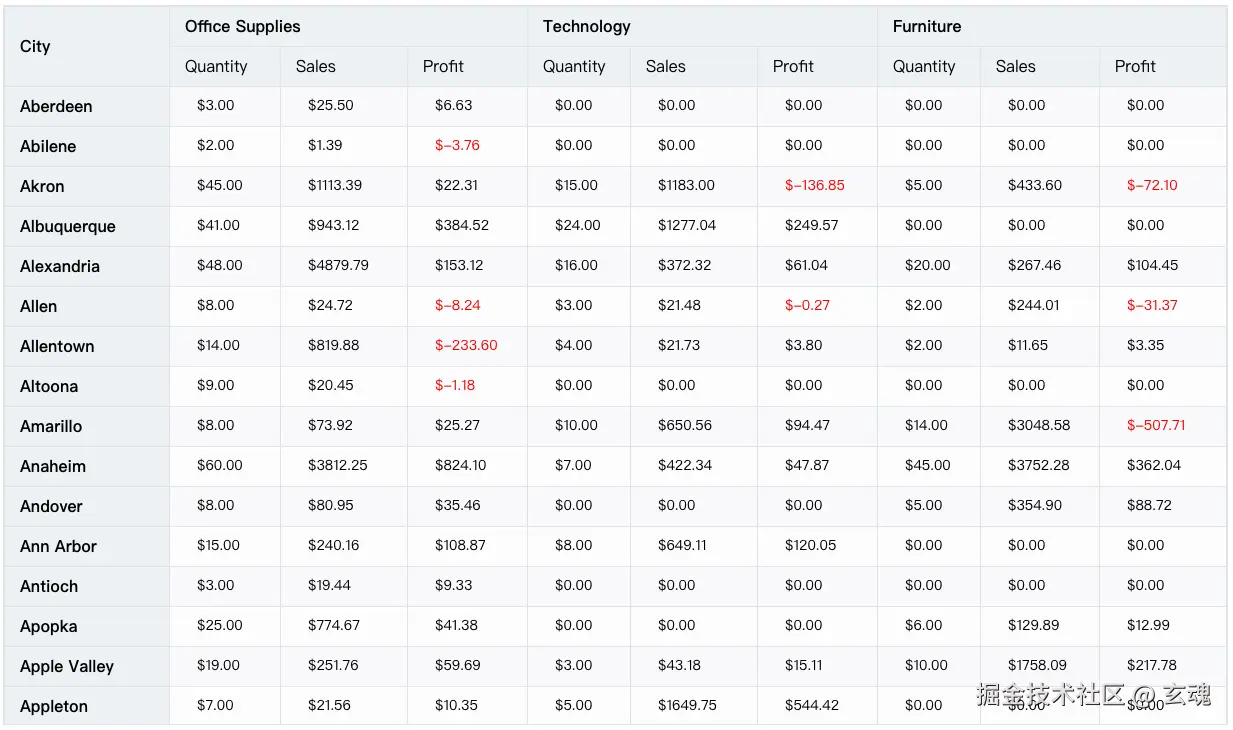
Task: Click the Furniture group header
Action: (x=927, y=27)
